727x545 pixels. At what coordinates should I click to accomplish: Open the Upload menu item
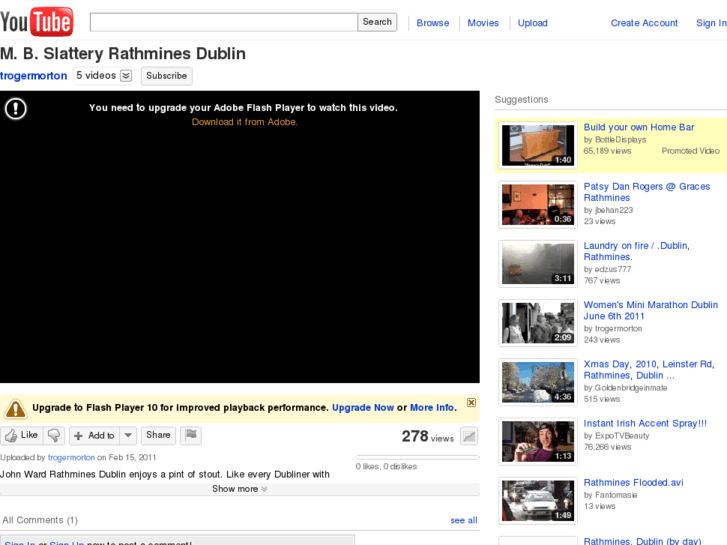pos(532,23)
